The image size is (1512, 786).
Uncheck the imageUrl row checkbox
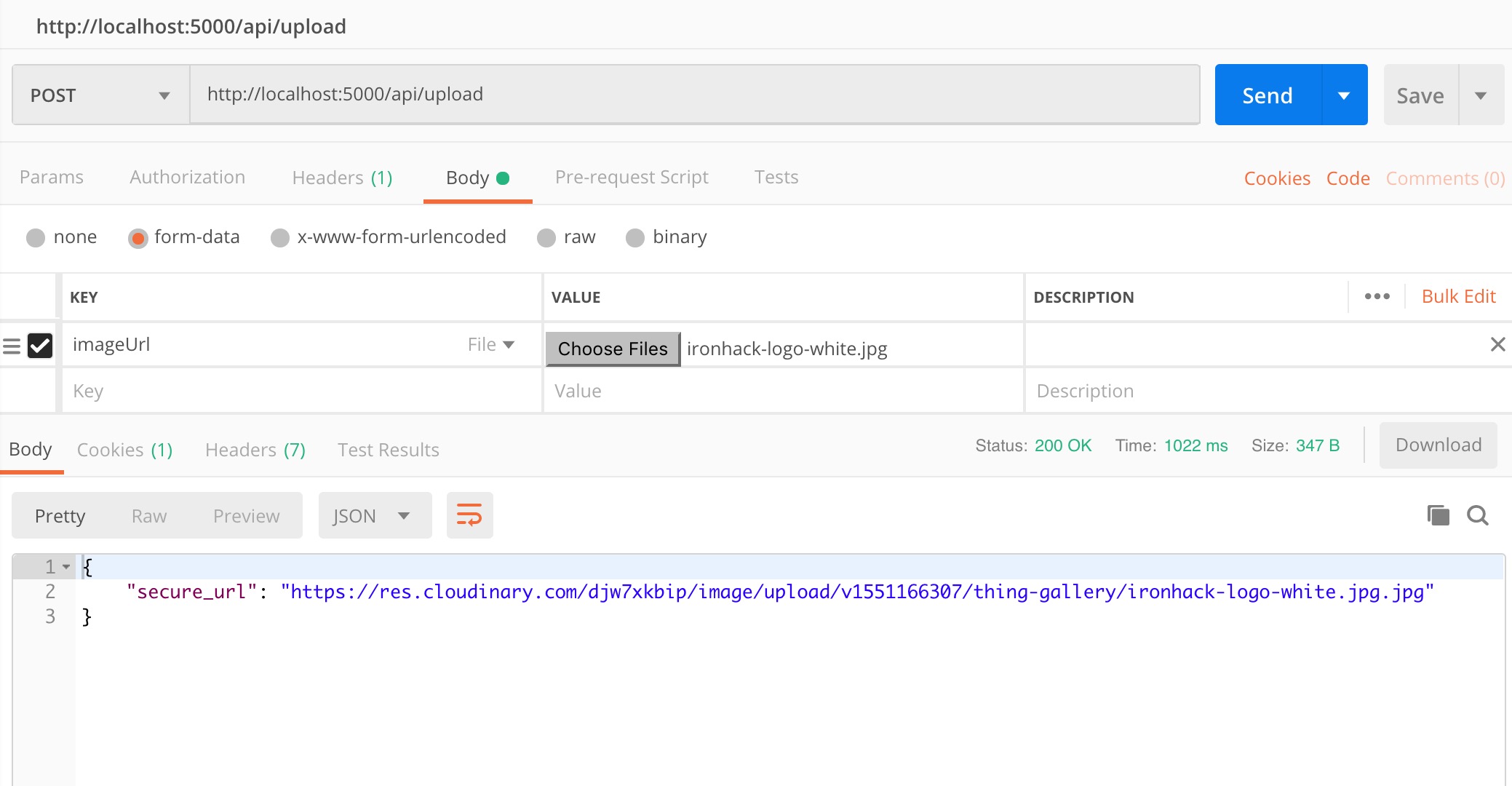pos(40,345)
